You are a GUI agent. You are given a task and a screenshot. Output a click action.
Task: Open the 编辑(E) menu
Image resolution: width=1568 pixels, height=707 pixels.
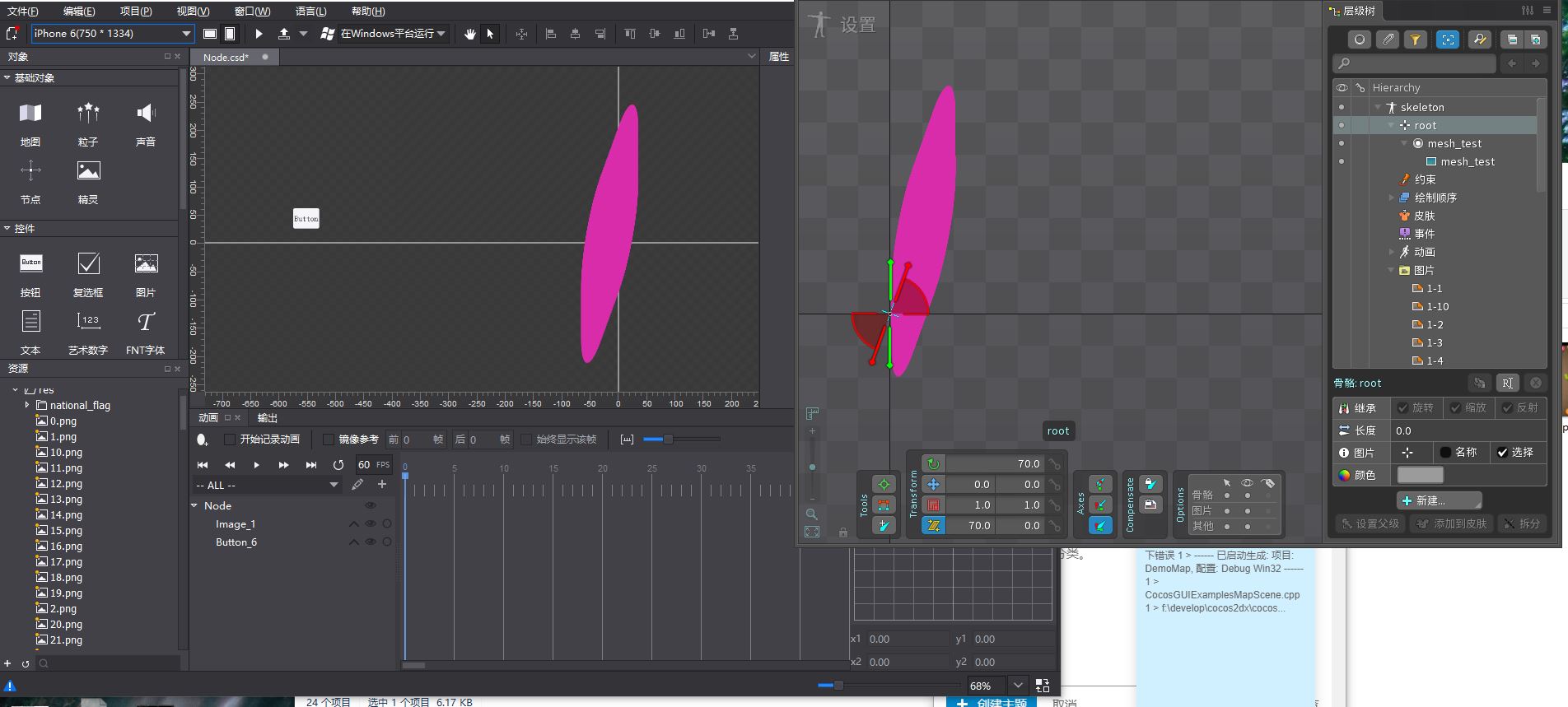pos(79,12)
